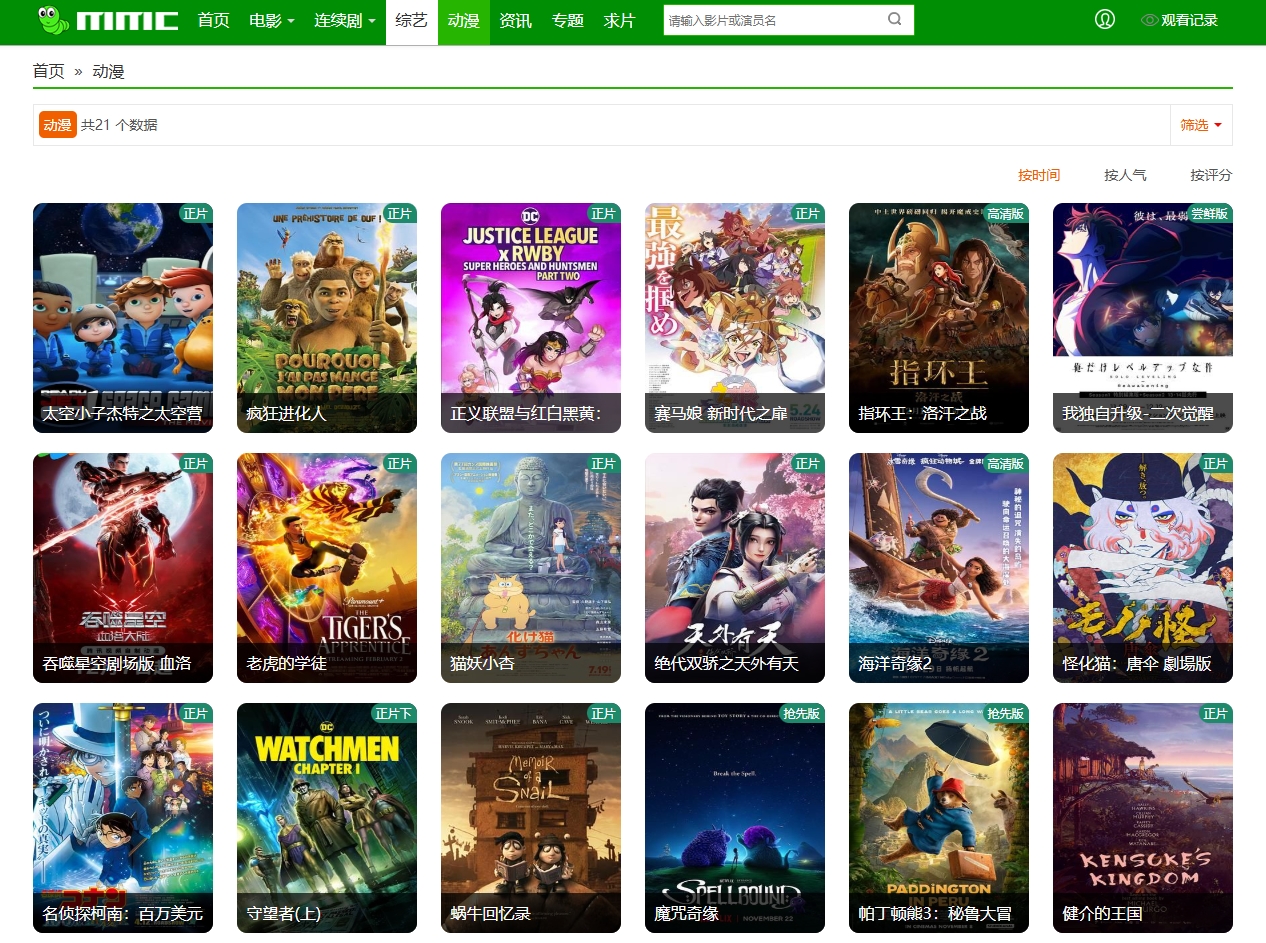1266x943 pixels.
Task: Click the search magnifier icon
Action: [895, 19]
